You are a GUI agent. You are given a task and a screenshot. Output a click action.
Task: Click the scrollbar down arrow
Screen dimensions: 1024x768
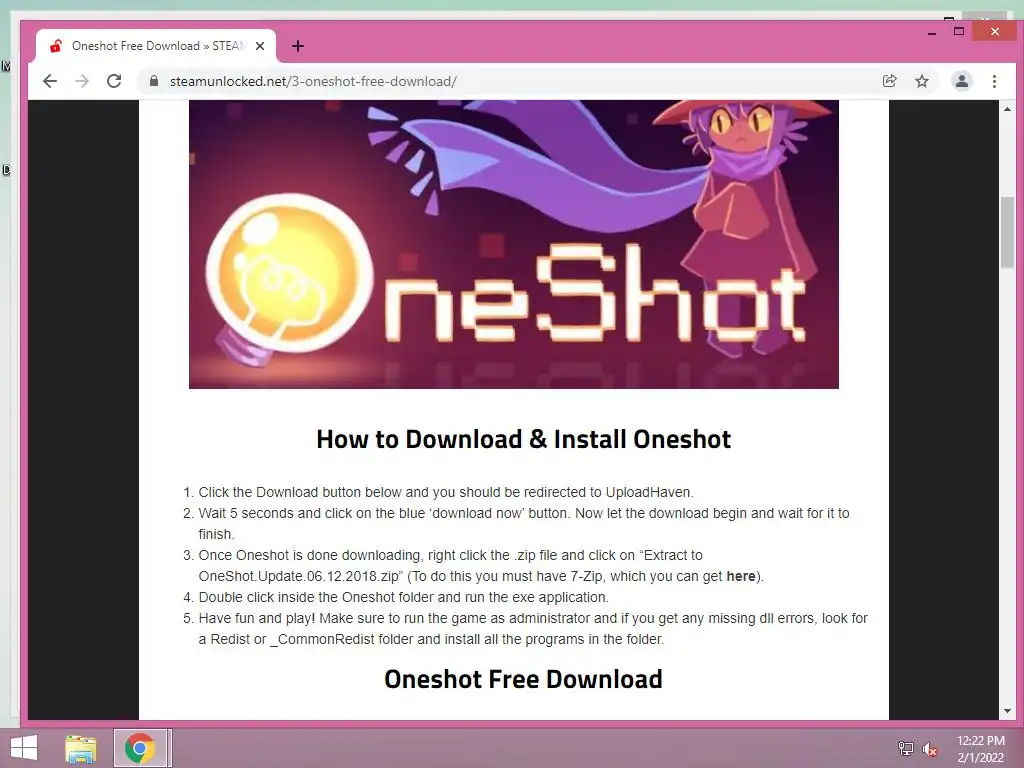click(1007, 711)
